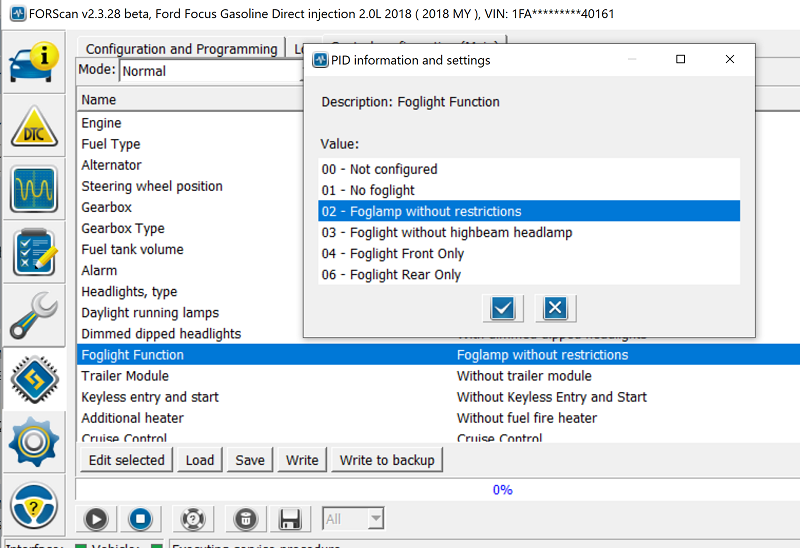Open the vehicle information section
This screenshot has width=800, height=548.
tap(34, 63)
